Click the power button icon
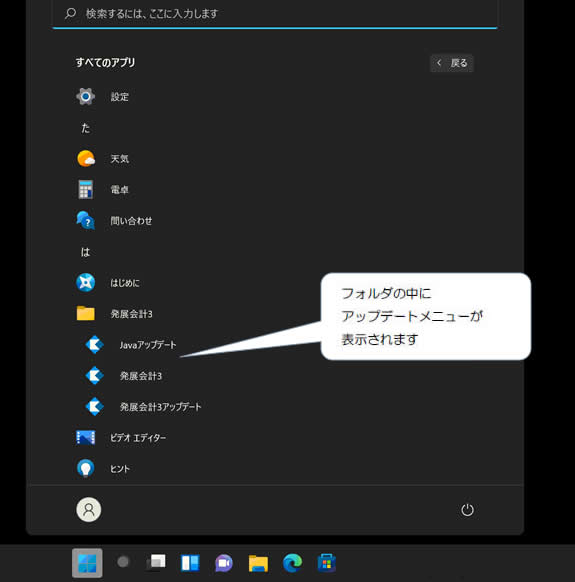The width and height of the screenshot is (575, 582). click(467, 510)
